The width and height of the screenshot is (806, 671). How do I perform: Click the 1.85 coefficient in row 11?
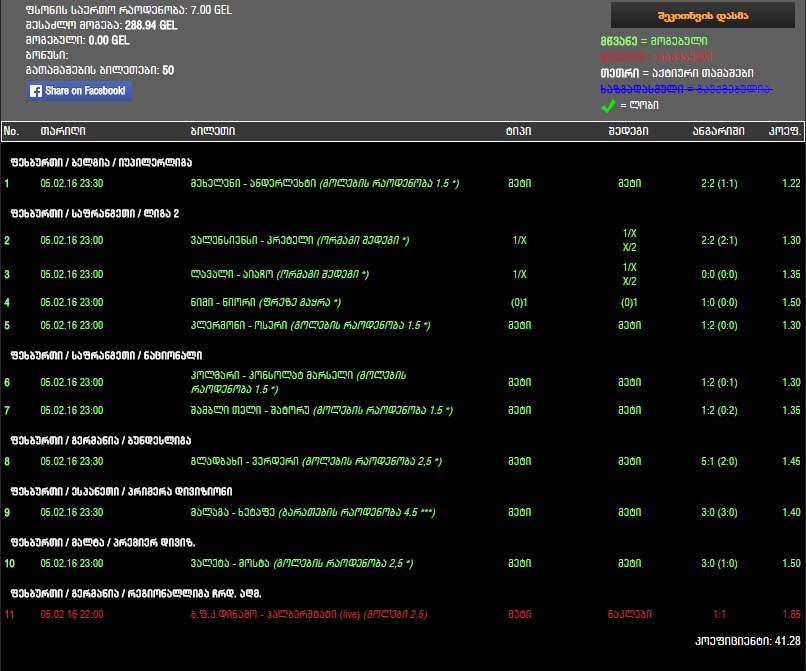coord(791,614)
